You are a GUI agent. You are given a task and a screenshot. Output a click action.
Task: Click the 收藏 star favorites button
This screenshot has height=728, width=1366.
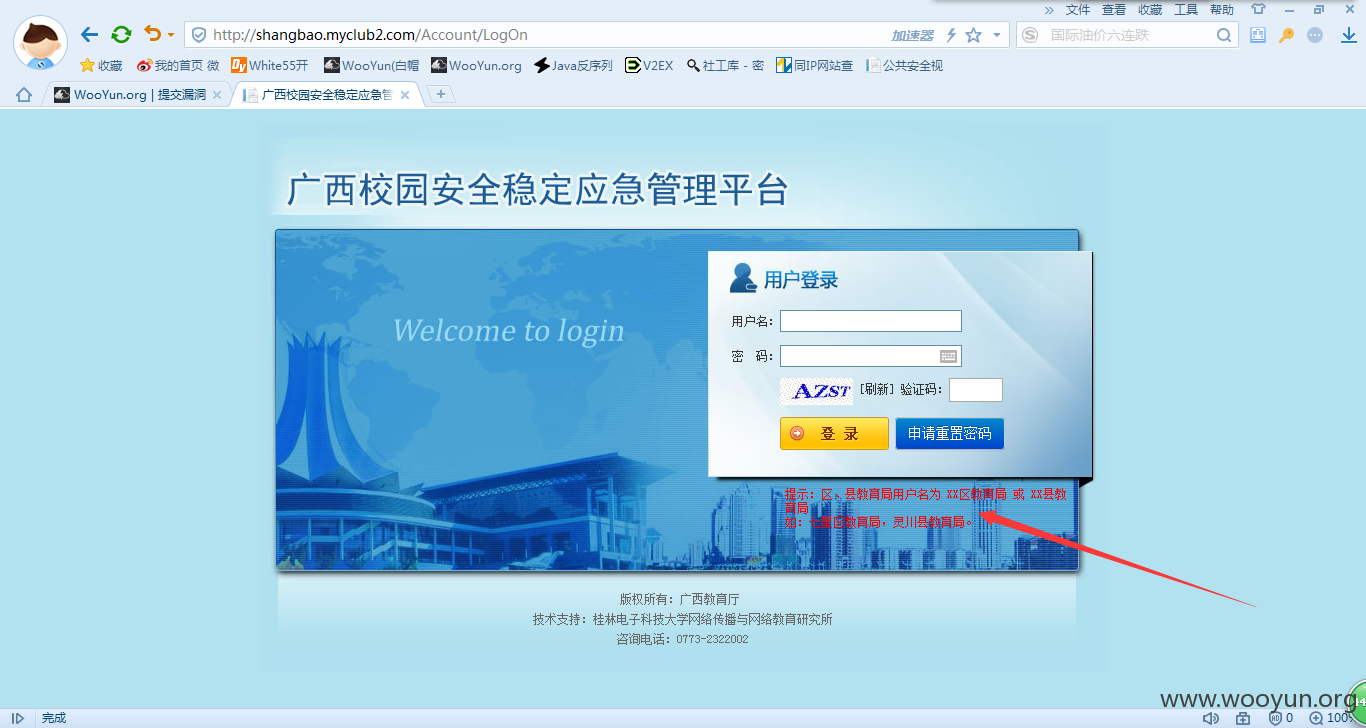point(101,66)
